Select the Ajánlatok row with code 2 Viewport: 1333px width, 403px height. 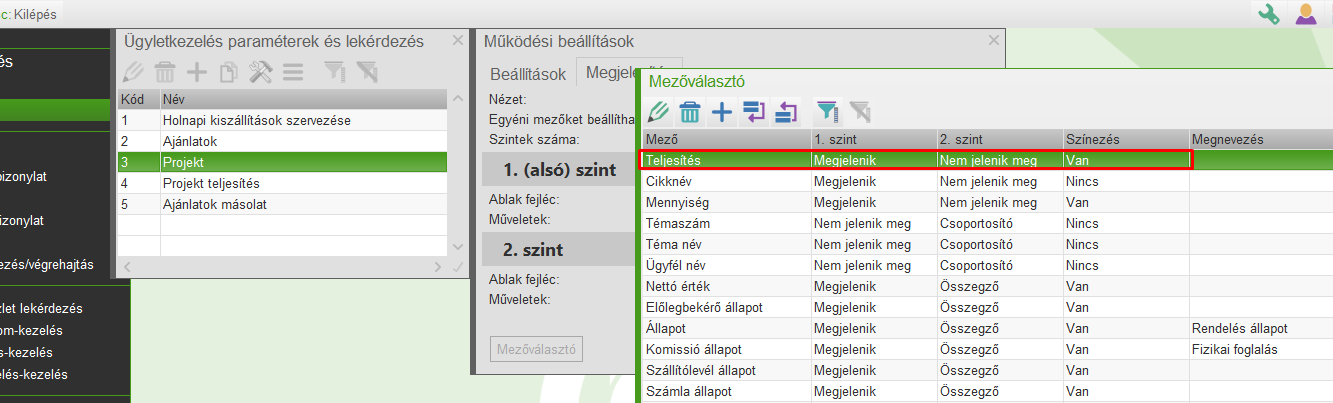click(282, 141)
